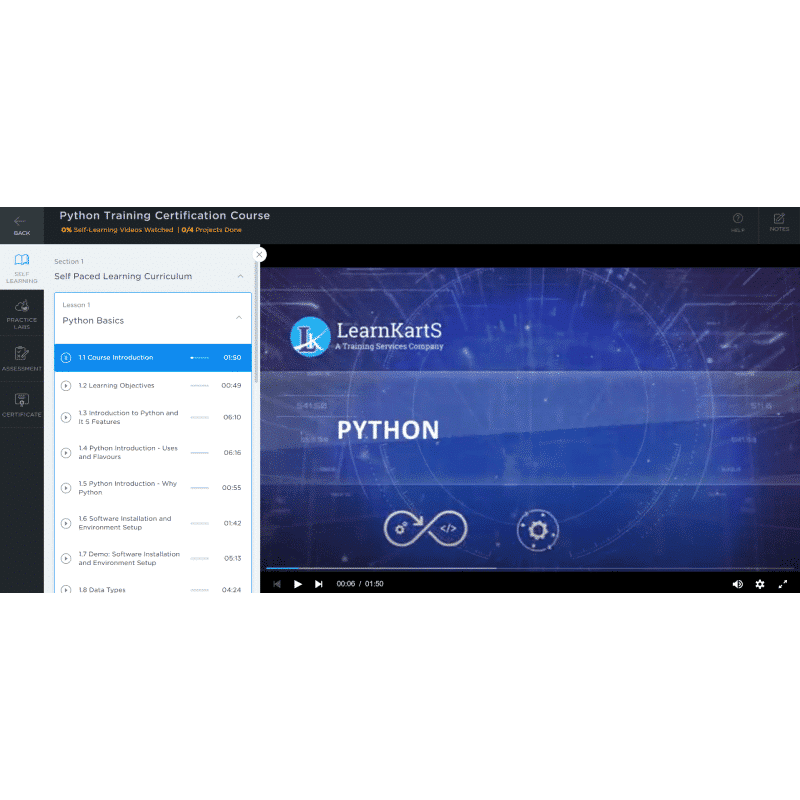Screen dimensions: 800x800
Task: Click play icon beside 1.5 Why Python
Action: pyautogui.click(x=66, y=488)
